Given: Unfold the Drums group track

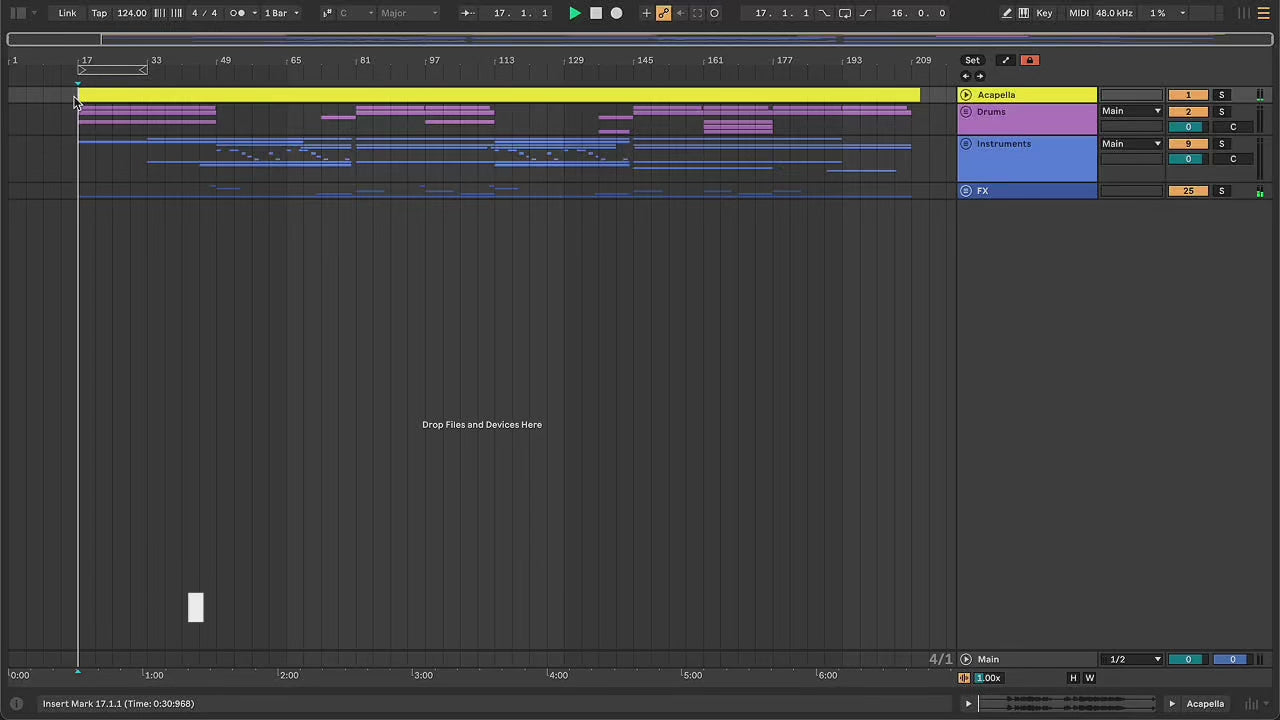Looking at the screenshot, I should click(966, 112).
